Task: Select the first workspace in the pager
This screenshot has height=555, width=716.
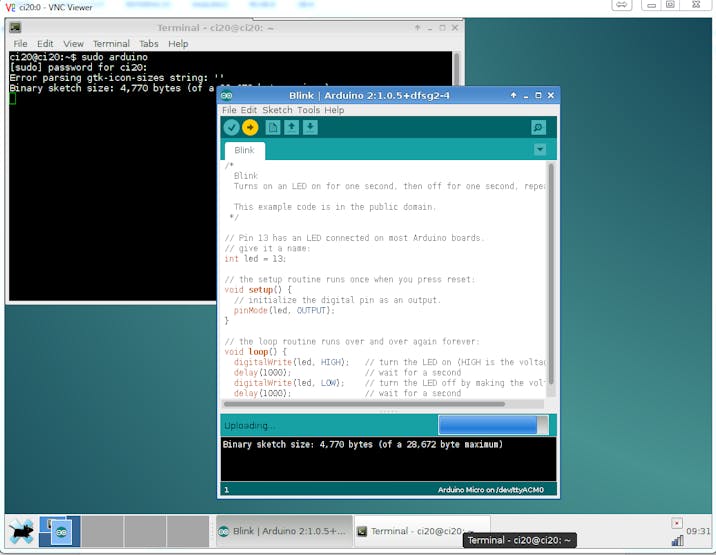Action: [60, 532]
